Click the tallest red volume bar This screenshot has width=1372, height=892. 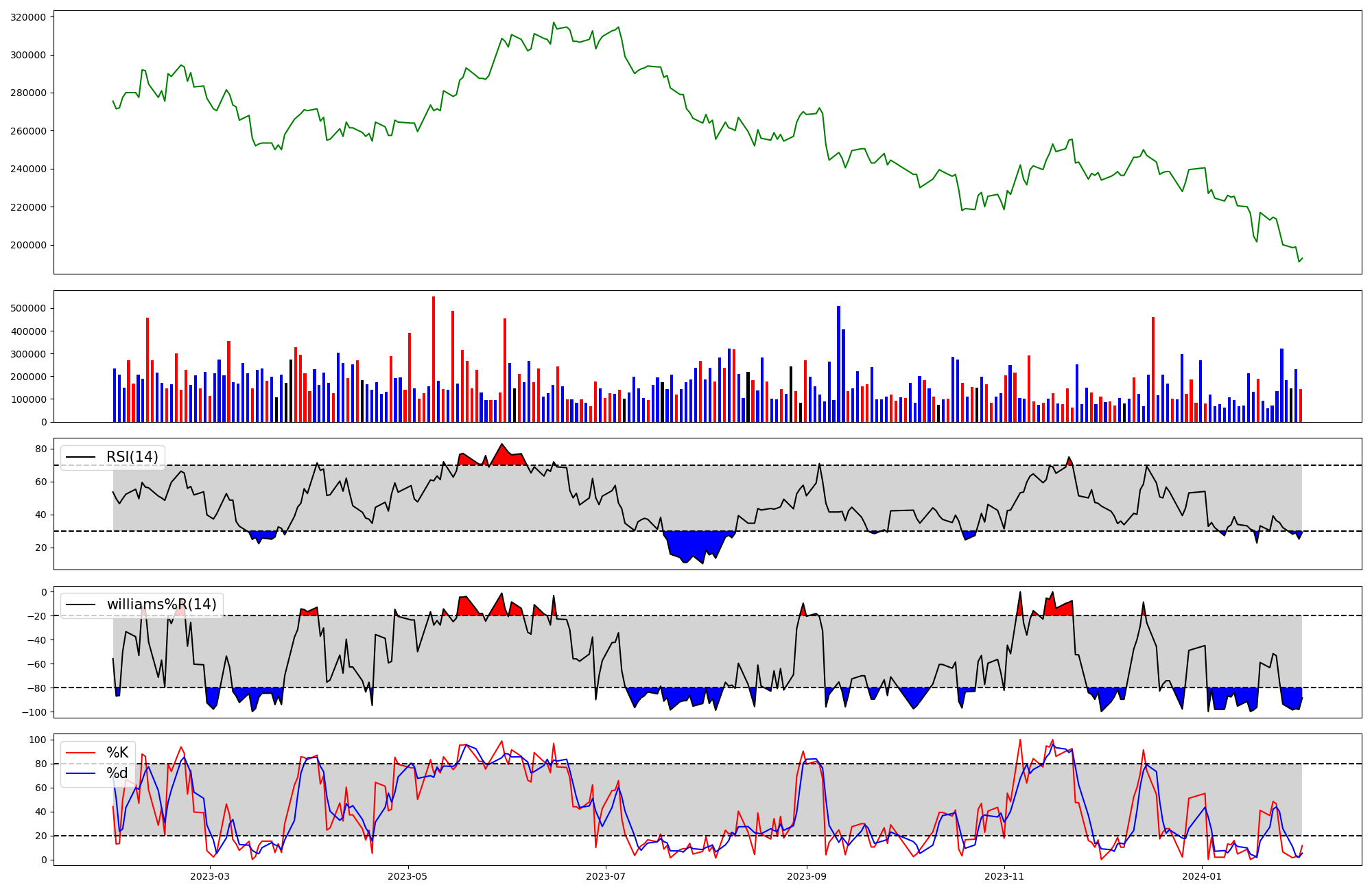pos(434,360)
